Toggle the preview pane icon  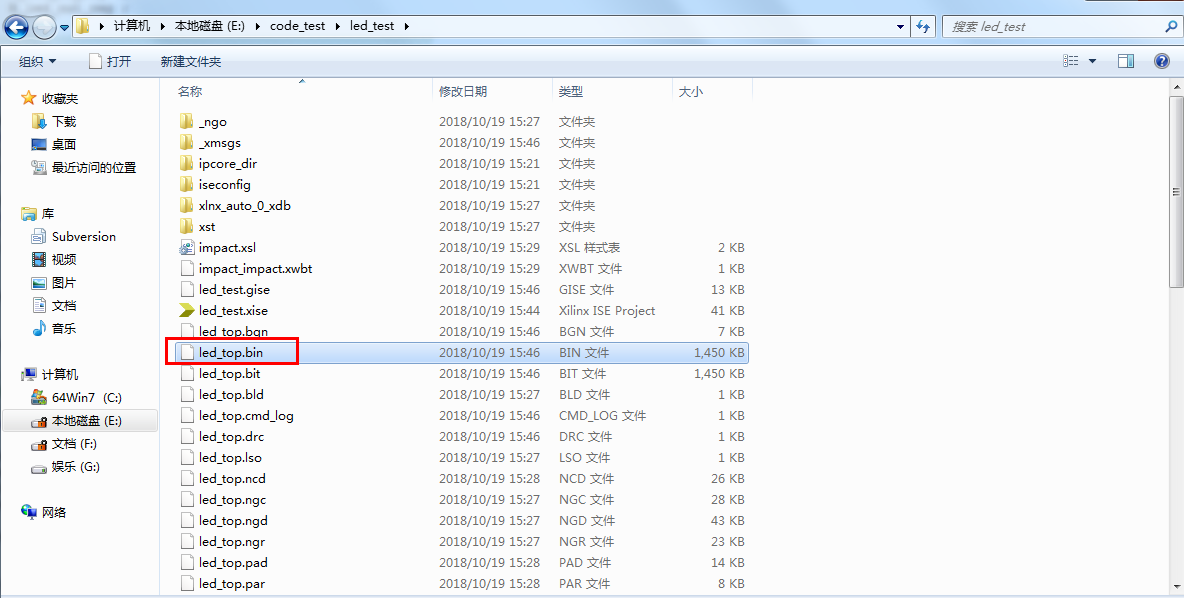[1126, 61]
